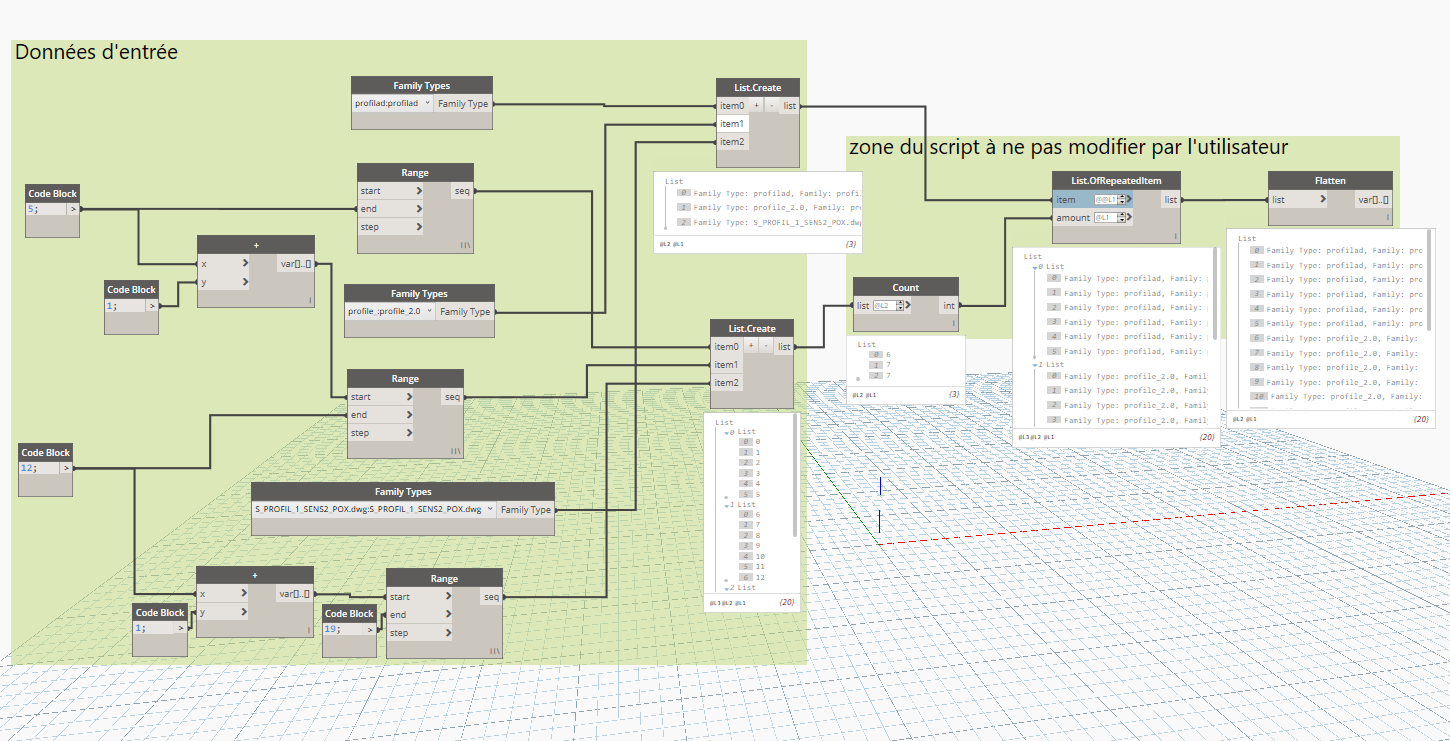This screenshot has width=1450, height=741.
Task: Open the profile_2.0 Family Types dropdown
Action: [429, 311]
